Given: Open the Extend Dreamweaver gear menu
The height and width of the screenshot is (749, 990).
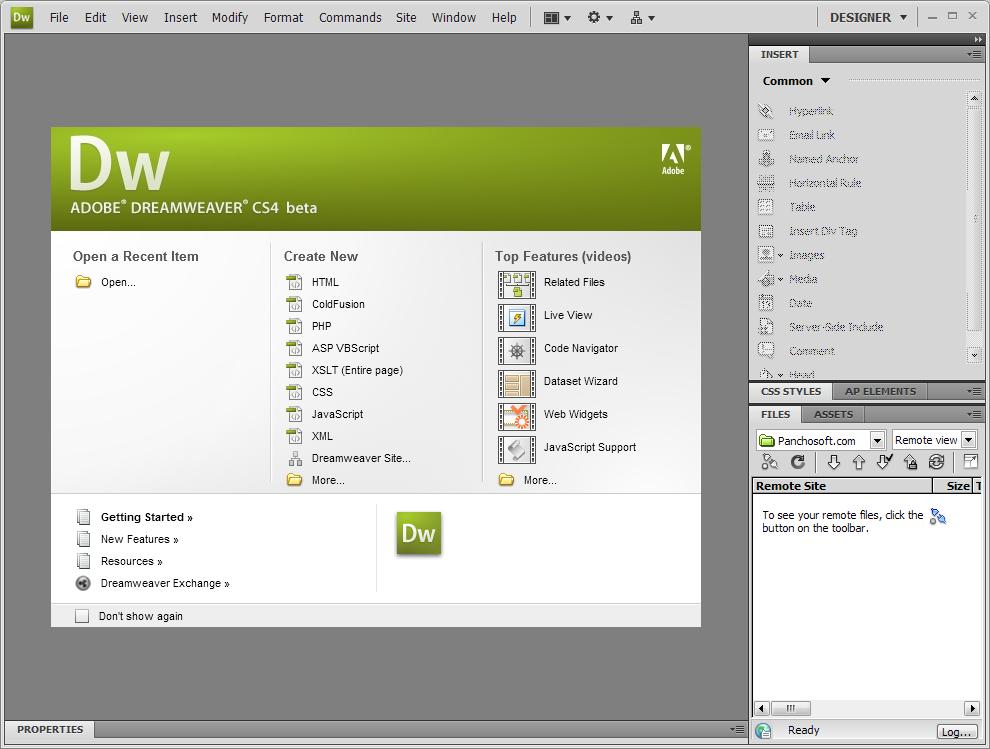Looking at the screenshot, I should point(599,18).
